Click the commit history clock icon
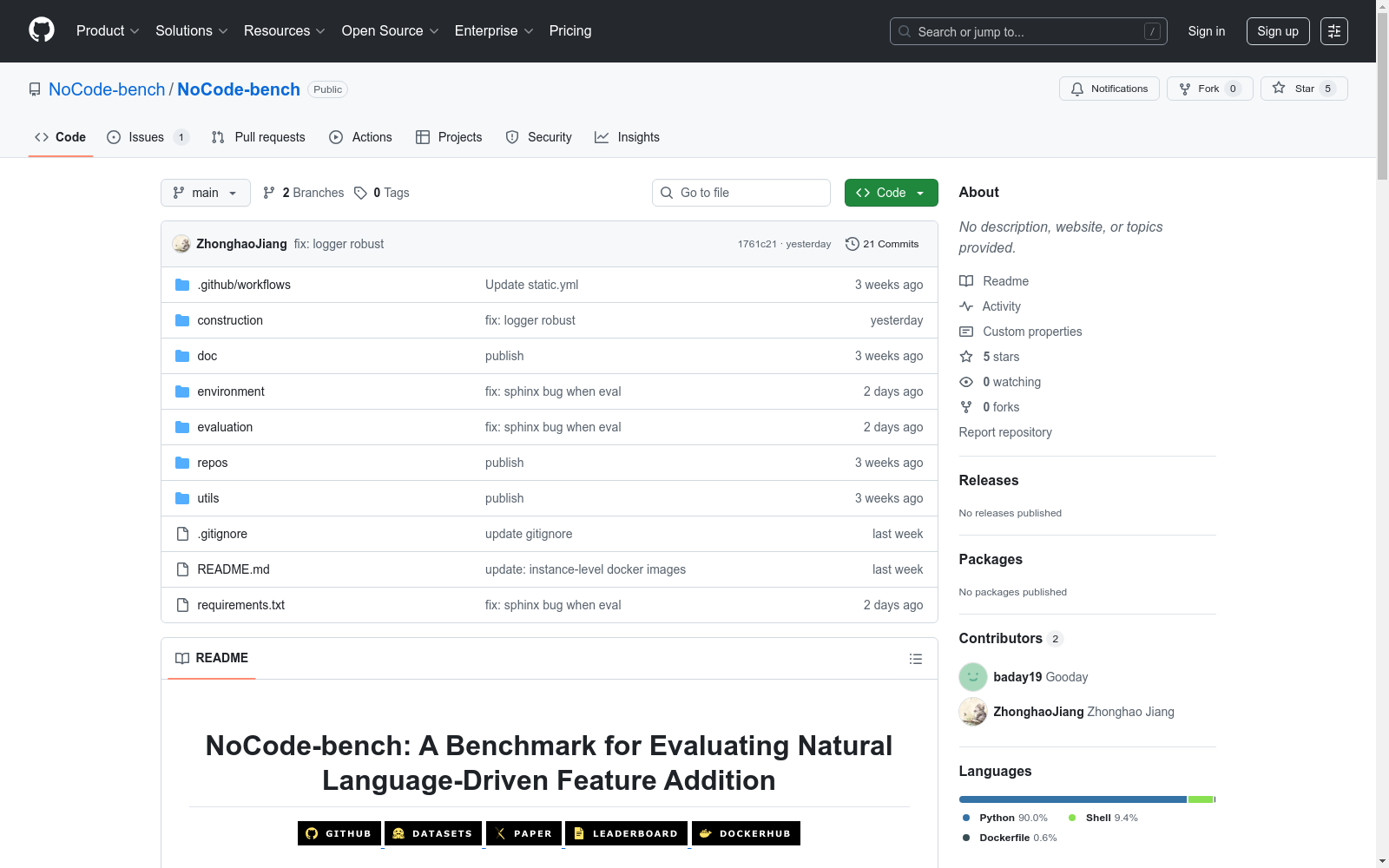This screenshot has height=868, width=1389. pyautogui.click(x=852, y=244)
